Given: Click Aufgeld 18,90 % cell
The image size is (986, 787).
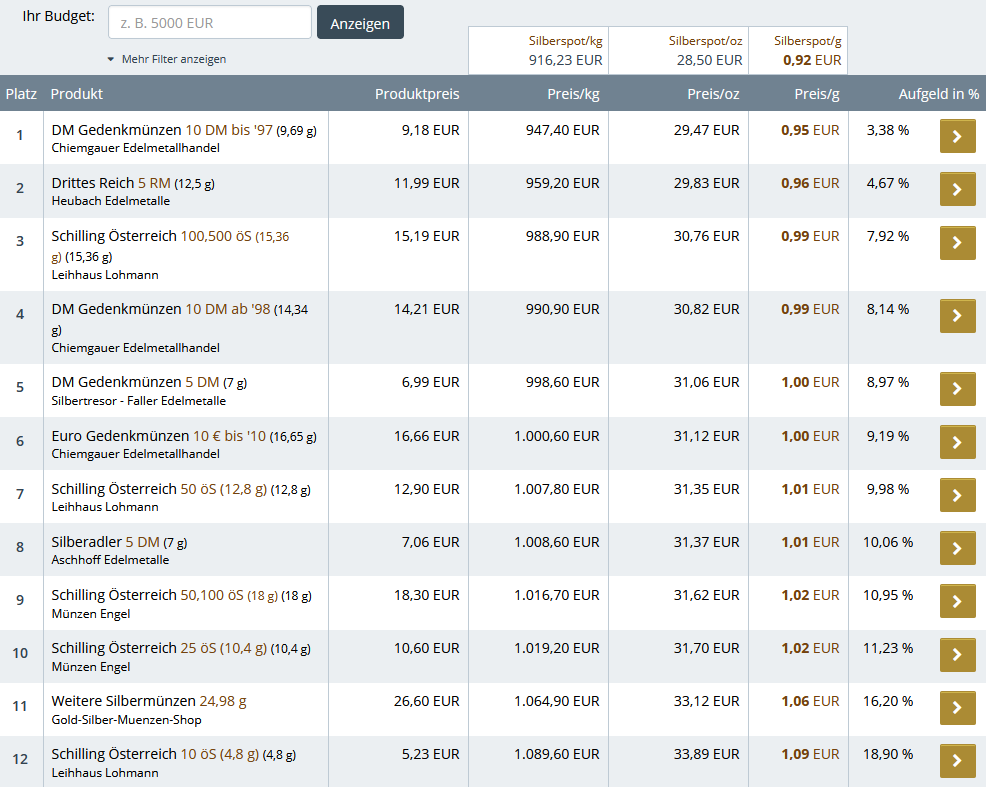Looking at the screenshot, I should 888,754.
